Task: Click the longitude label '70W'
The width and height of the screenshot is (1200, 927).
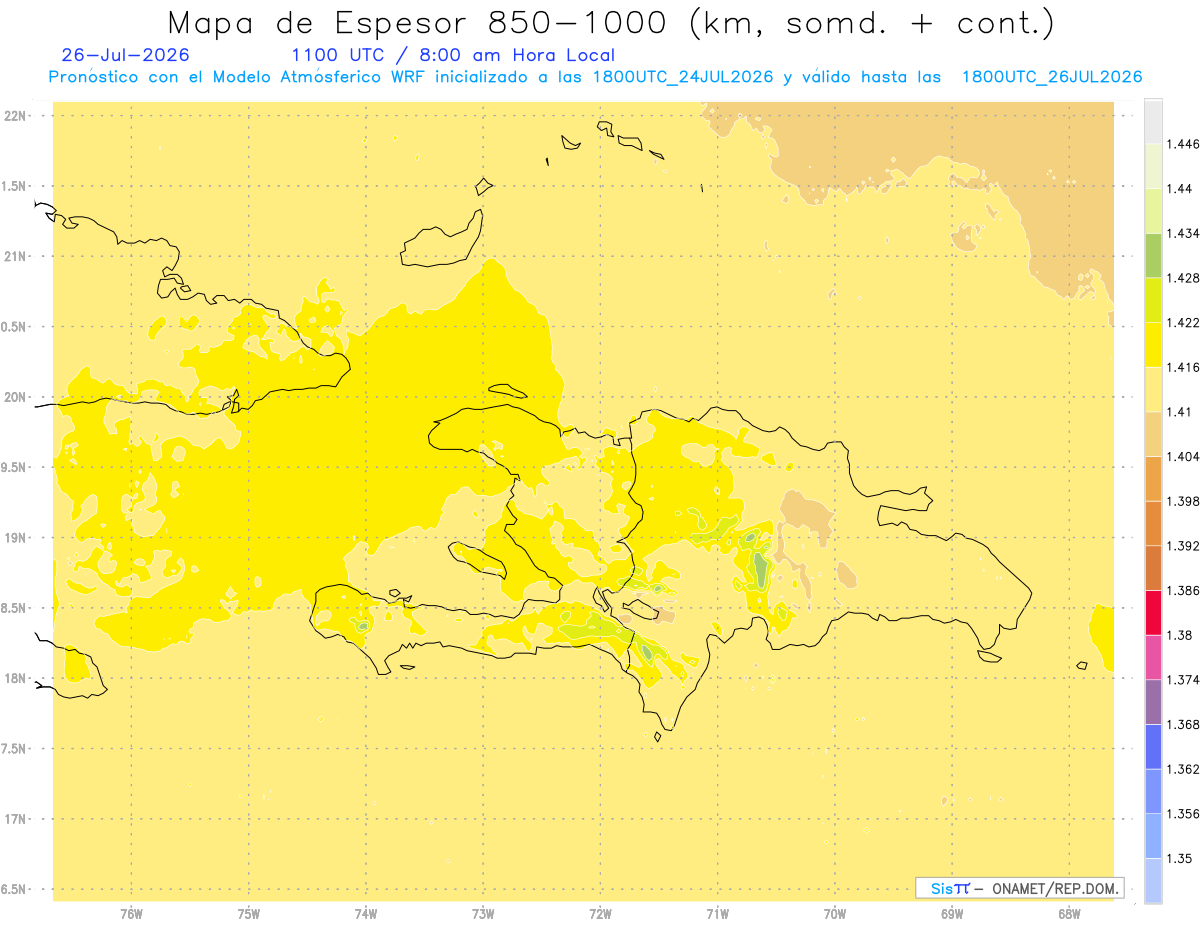Action: click(x=835, y=915)
